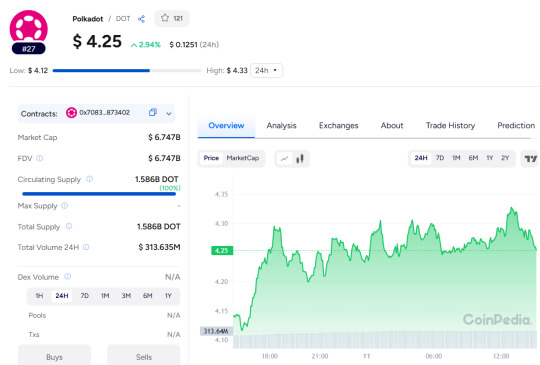Image resolution: width=540 pixels, height=365 pixels.
Task: Show the Dex Volume info icon
Action: pyautogui.click(x=68, y=277)
